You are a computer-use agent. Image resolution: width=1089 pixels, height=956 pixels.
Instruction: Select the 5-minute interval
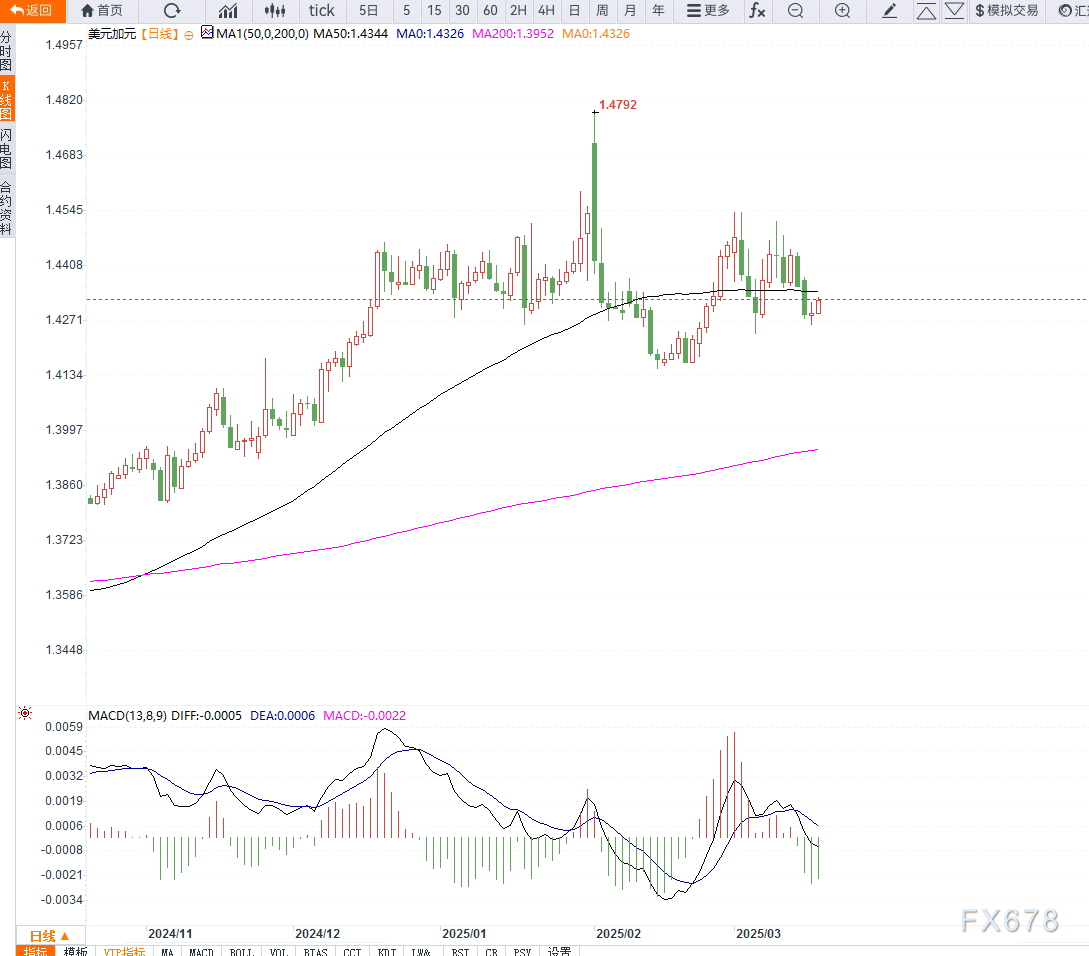click(406, 10)
